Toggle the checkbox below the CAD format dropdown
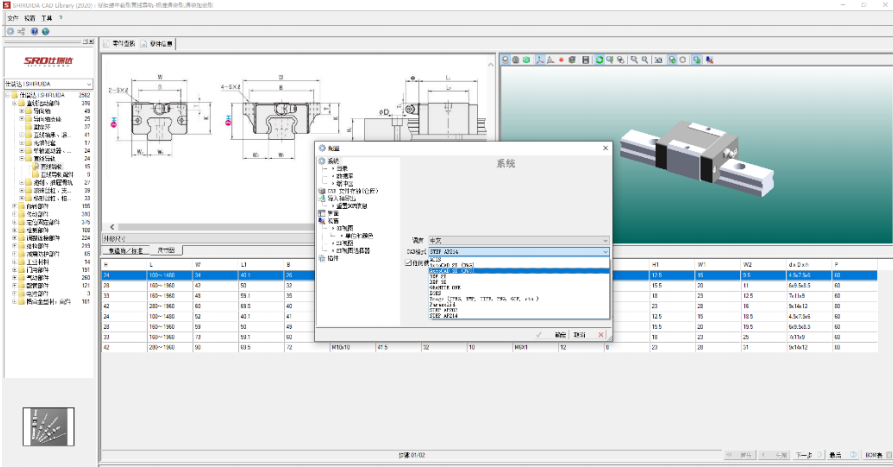 coord(408,263)
